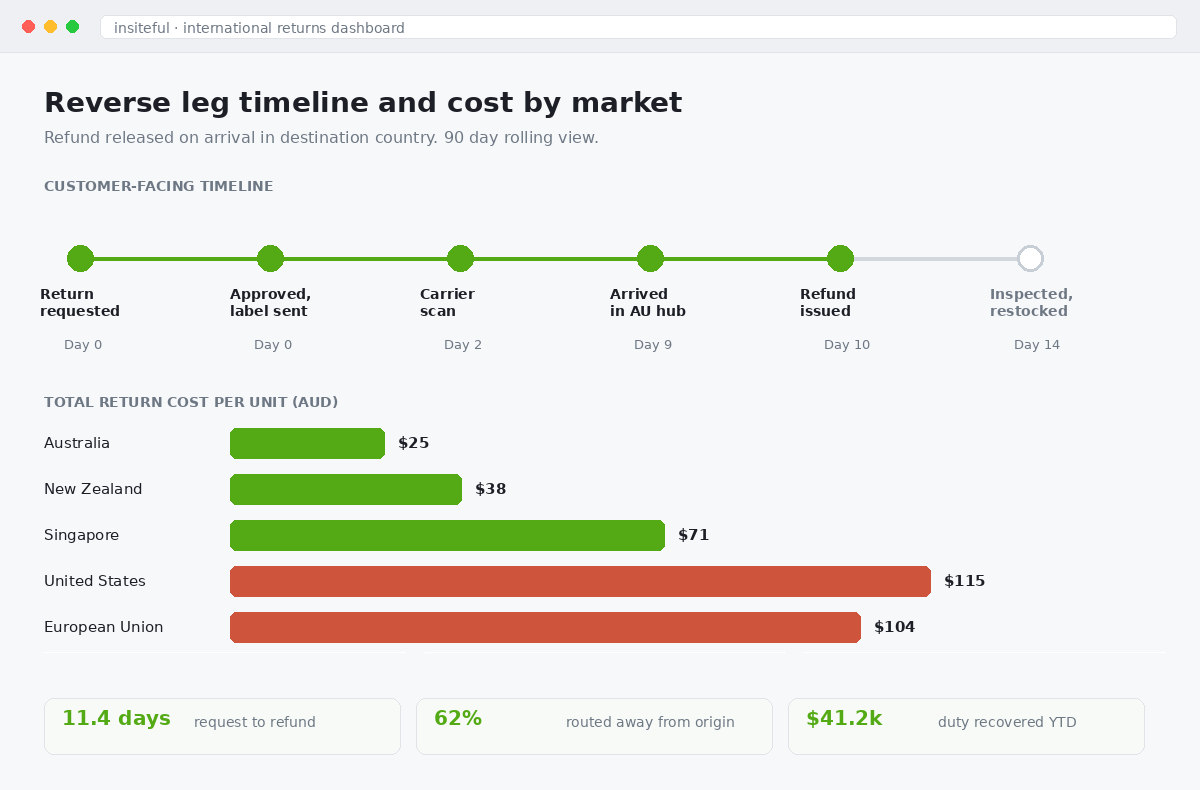Open the 11.4 days request to refund card
The width and height of the screenshot is (1200, 790).
tap(222, 726)
